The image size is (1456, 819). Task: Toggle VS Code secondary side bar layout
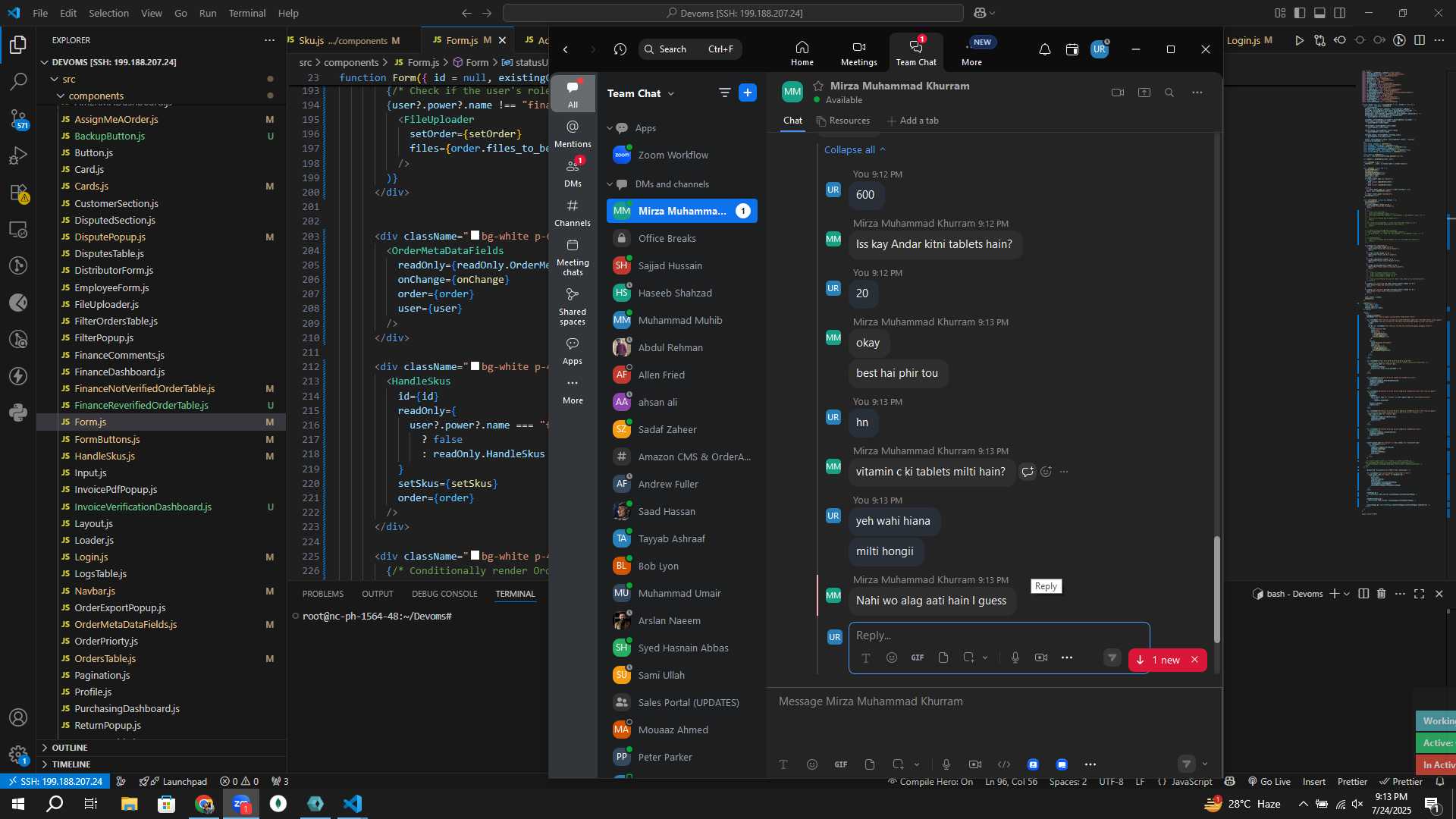[1340, 13]
